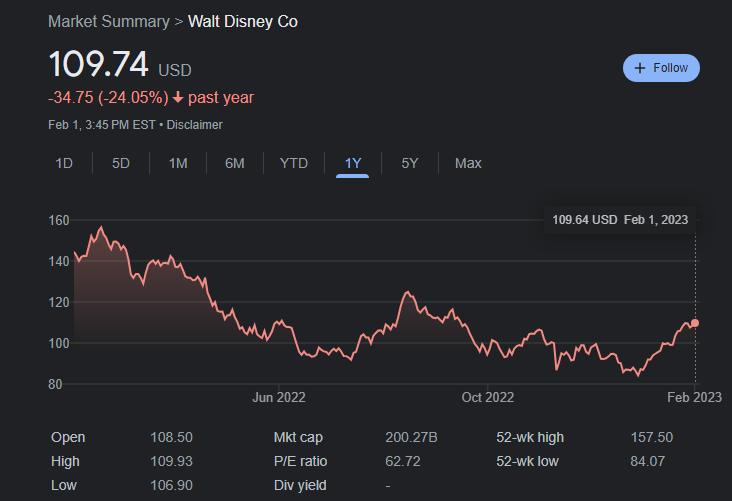Viewport: 732px width, 501px height.
Task: Switch to the 5D chart range
Action: [x=121, y=163]
